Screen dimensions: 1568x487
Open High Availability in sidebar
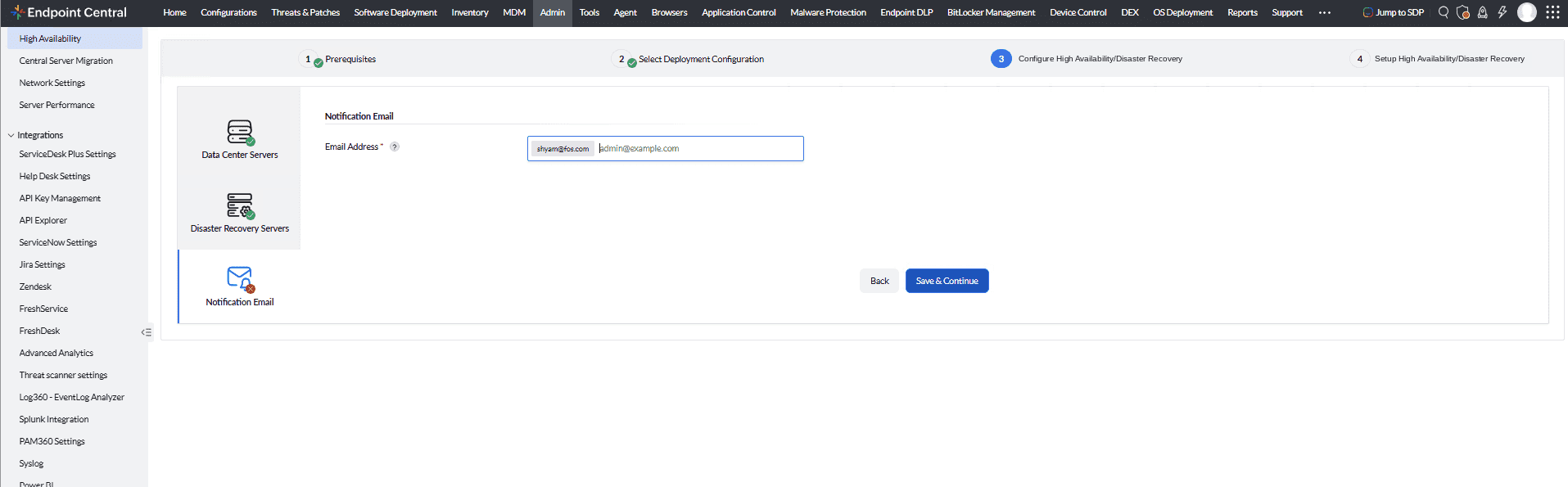click(75, 38)
